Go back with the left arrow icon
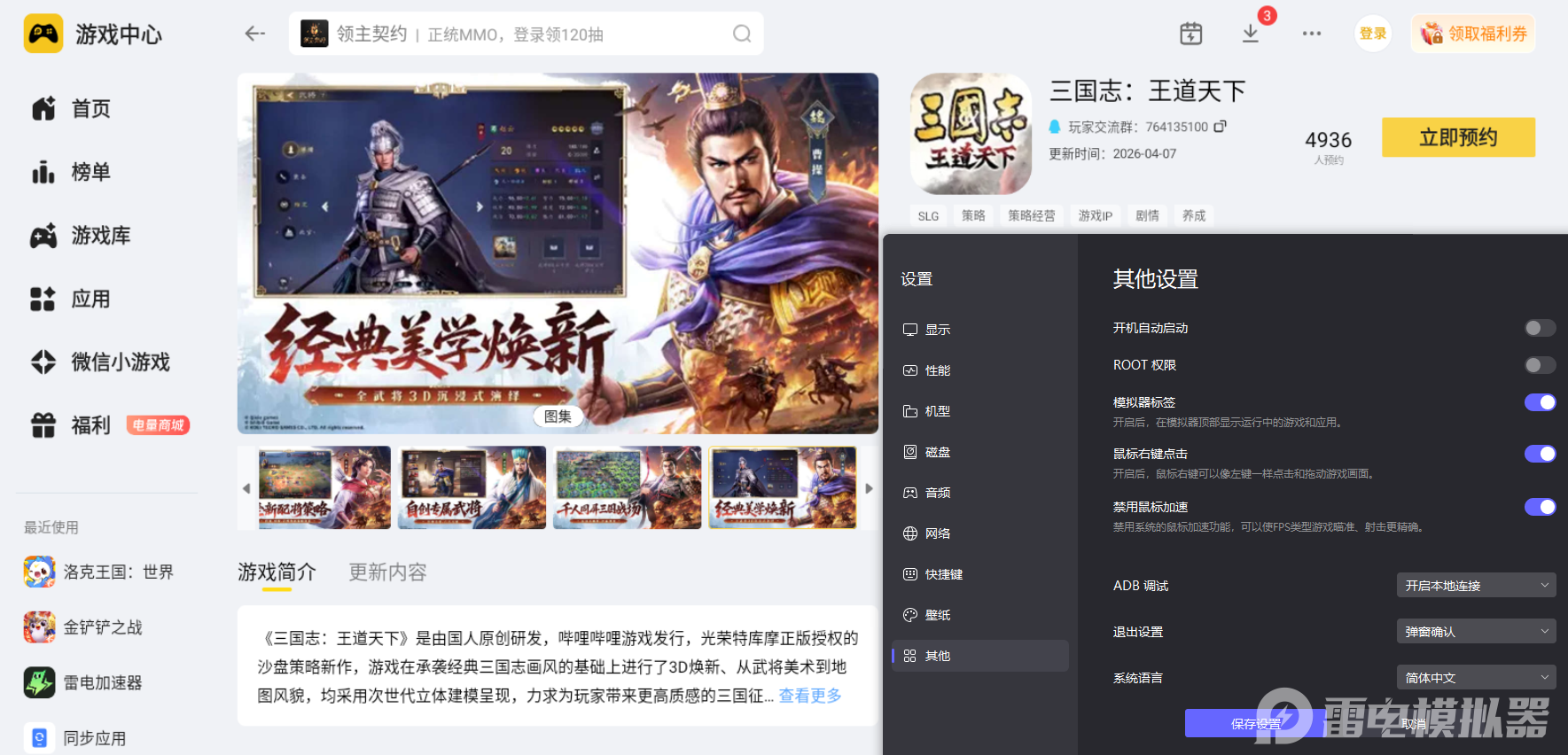 pyautogui.click(x=255, y=34)
